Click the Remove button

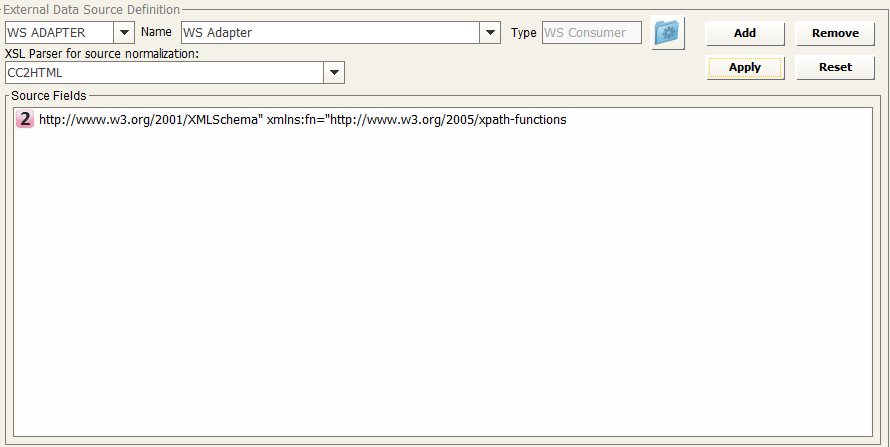click(x=835, y=33)
